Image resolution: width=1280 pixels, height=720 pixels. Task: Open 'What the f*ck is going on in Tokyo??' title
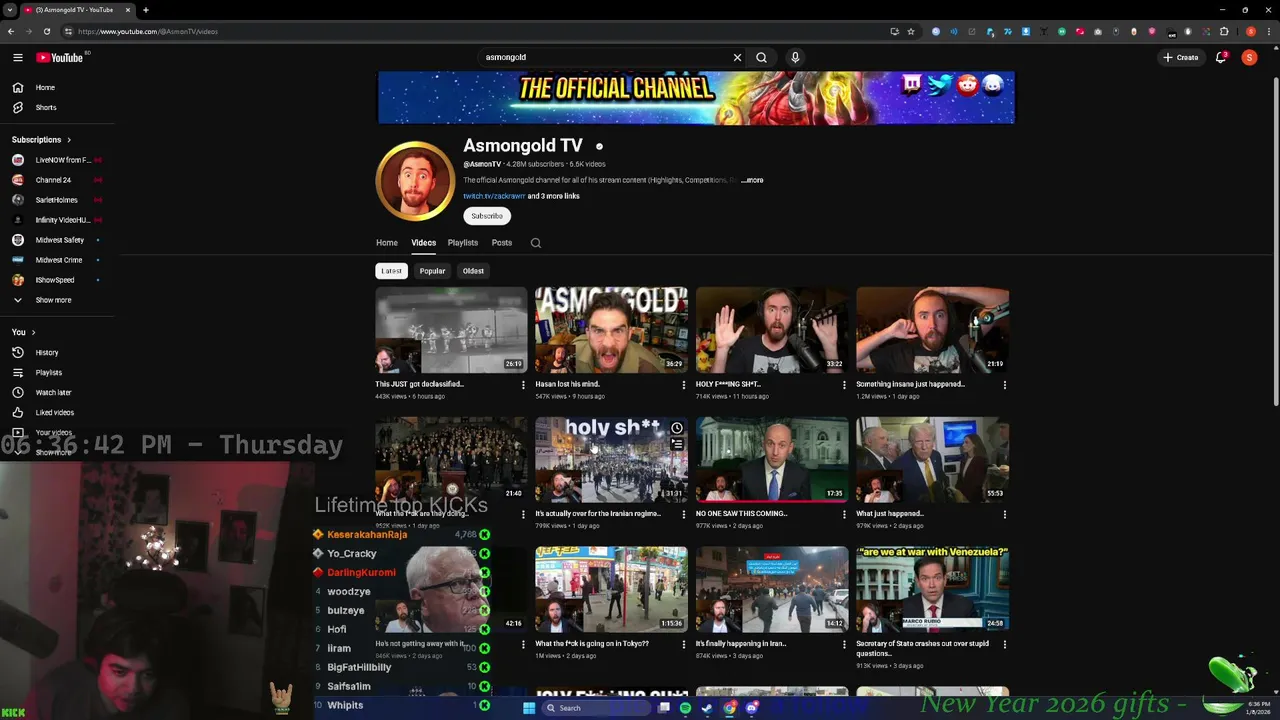pos(592,644)
